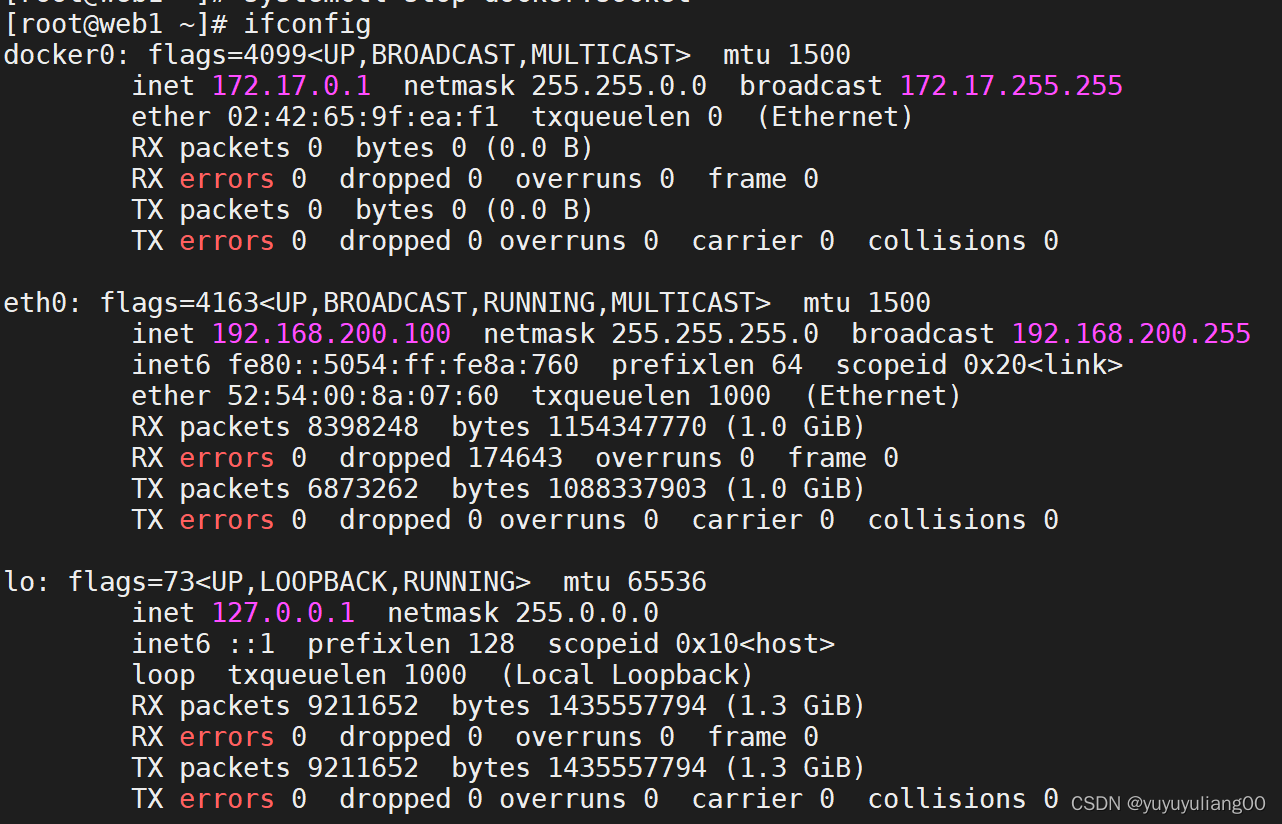
Task: Click lo scopeid 0x10<host>
Action: click(691, 643)
